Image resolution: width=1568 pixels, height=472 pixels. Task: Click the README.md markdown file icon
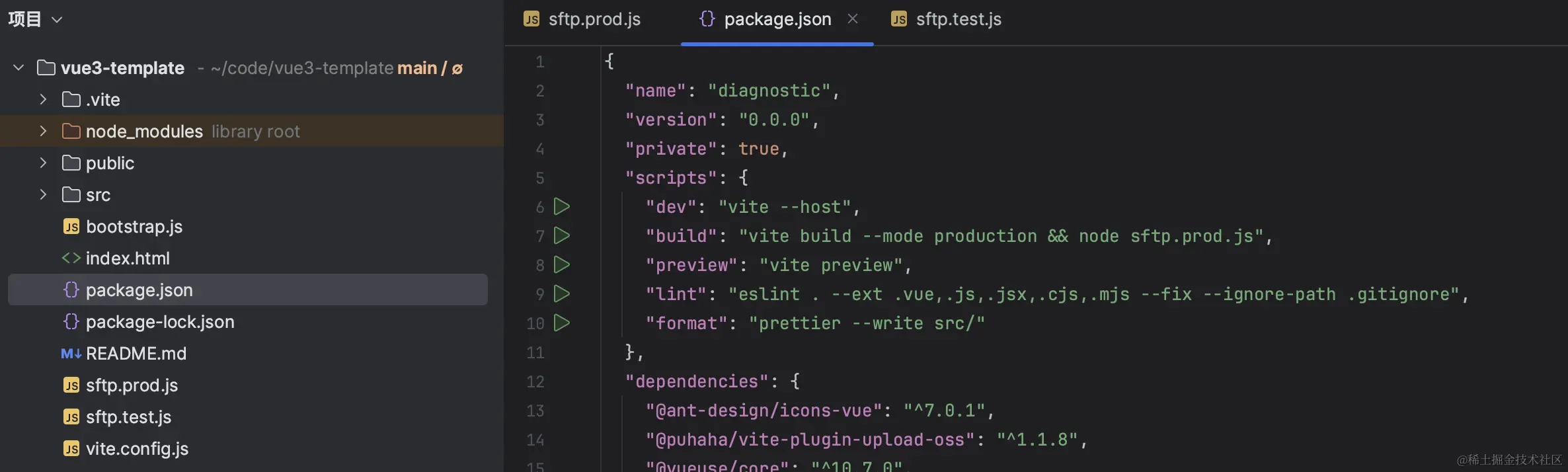click(71, 354)
